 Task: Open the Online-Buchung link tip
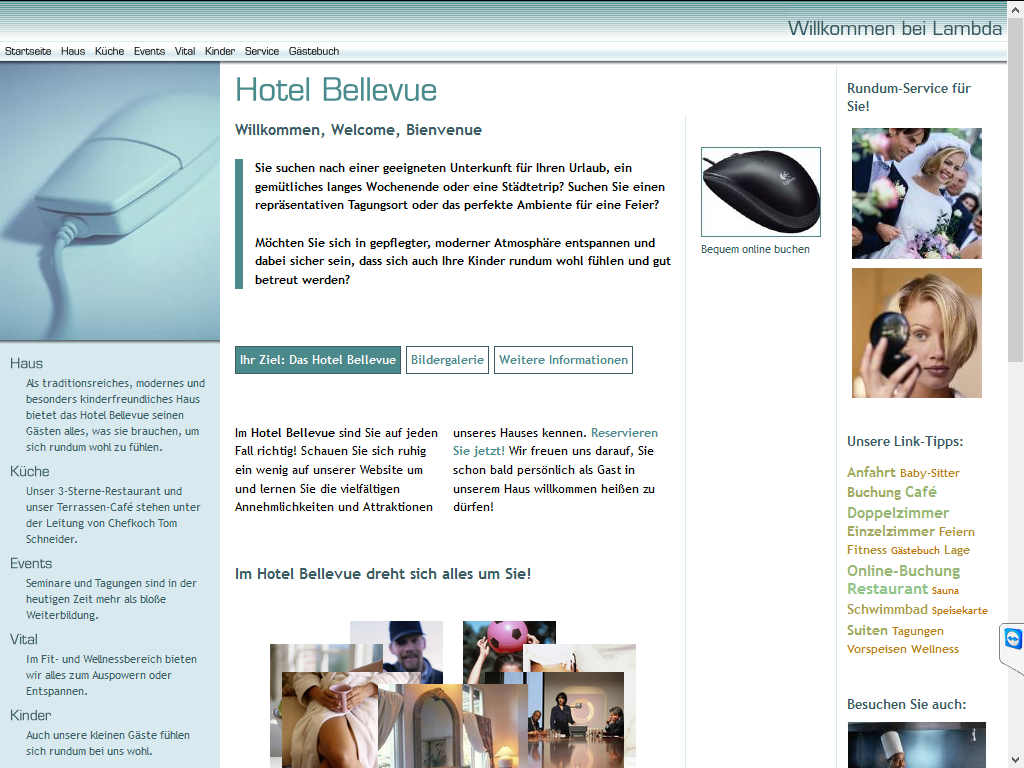pos(903,571)
